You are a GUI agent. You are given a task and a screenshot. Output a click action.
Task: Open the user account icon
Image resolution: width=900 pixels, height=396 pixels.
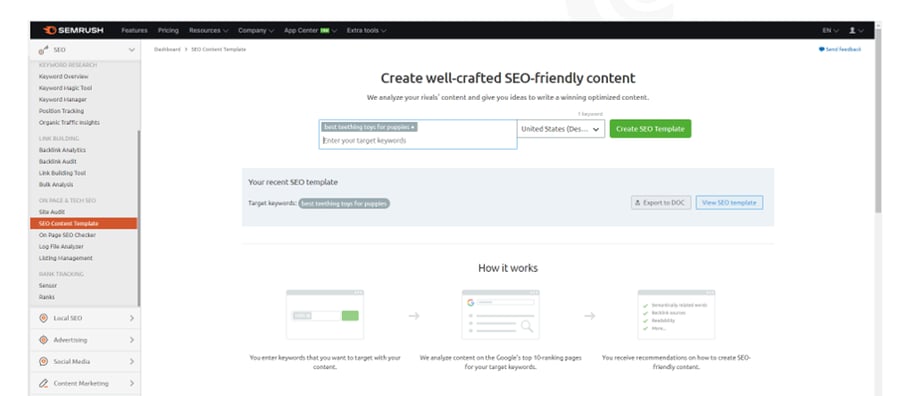tap(852, 30)
